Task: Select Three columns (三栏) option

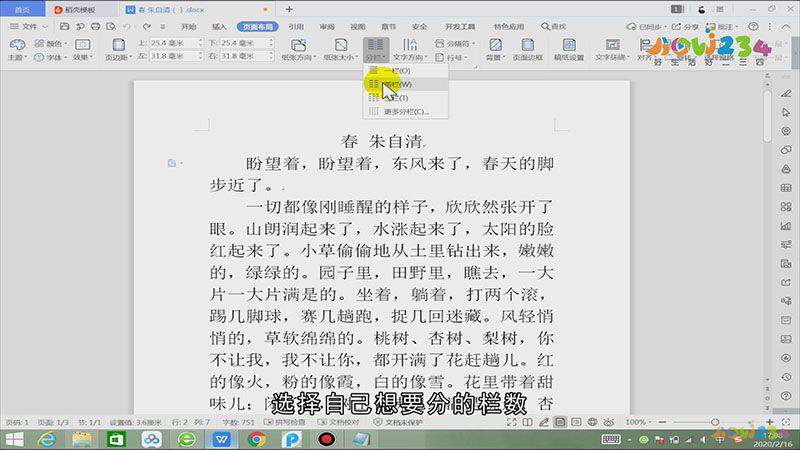Action: [x=406, y=97]
